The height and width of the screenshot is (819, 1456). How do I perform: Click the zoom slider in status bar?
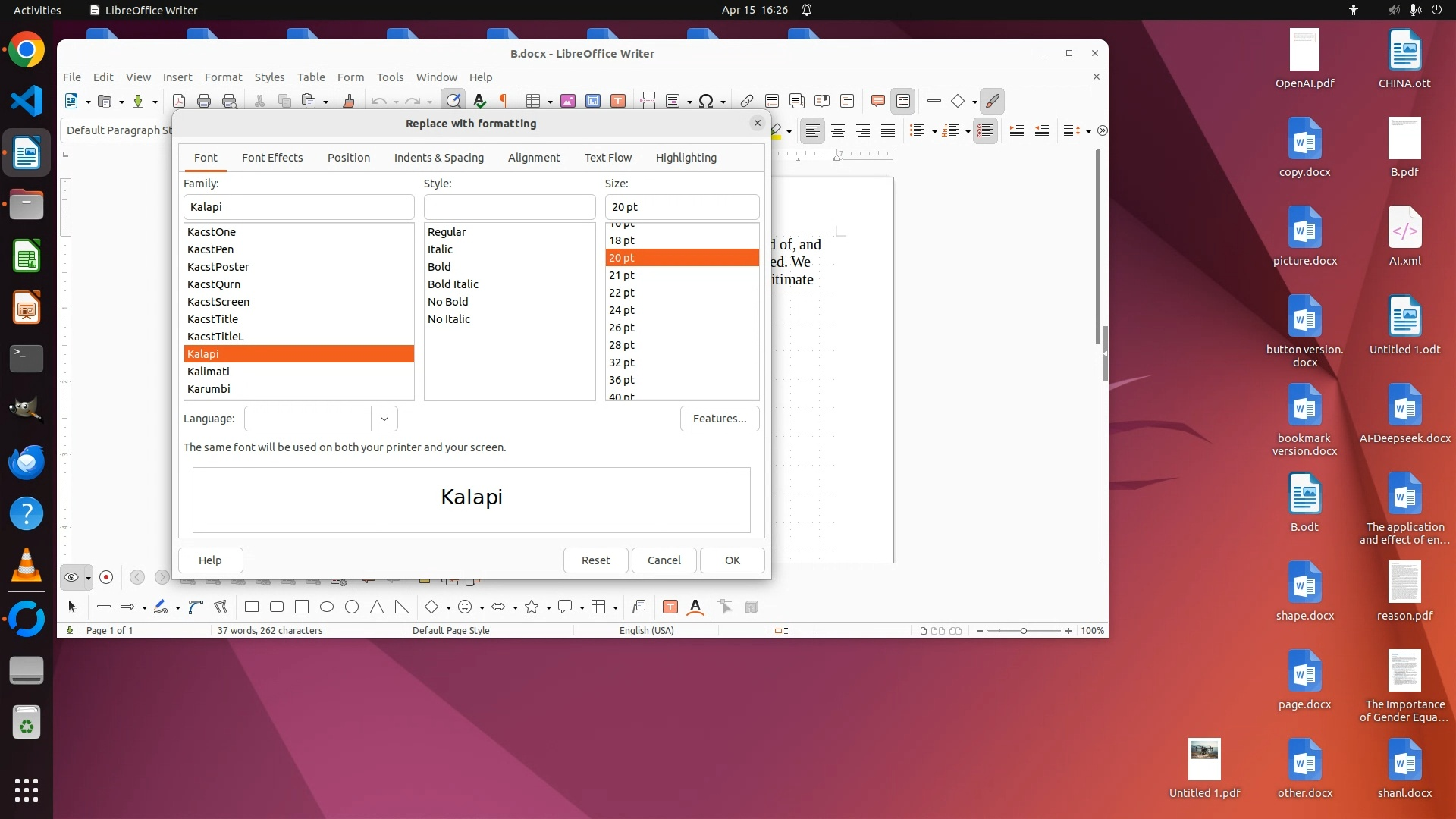tap(1024, 631)
